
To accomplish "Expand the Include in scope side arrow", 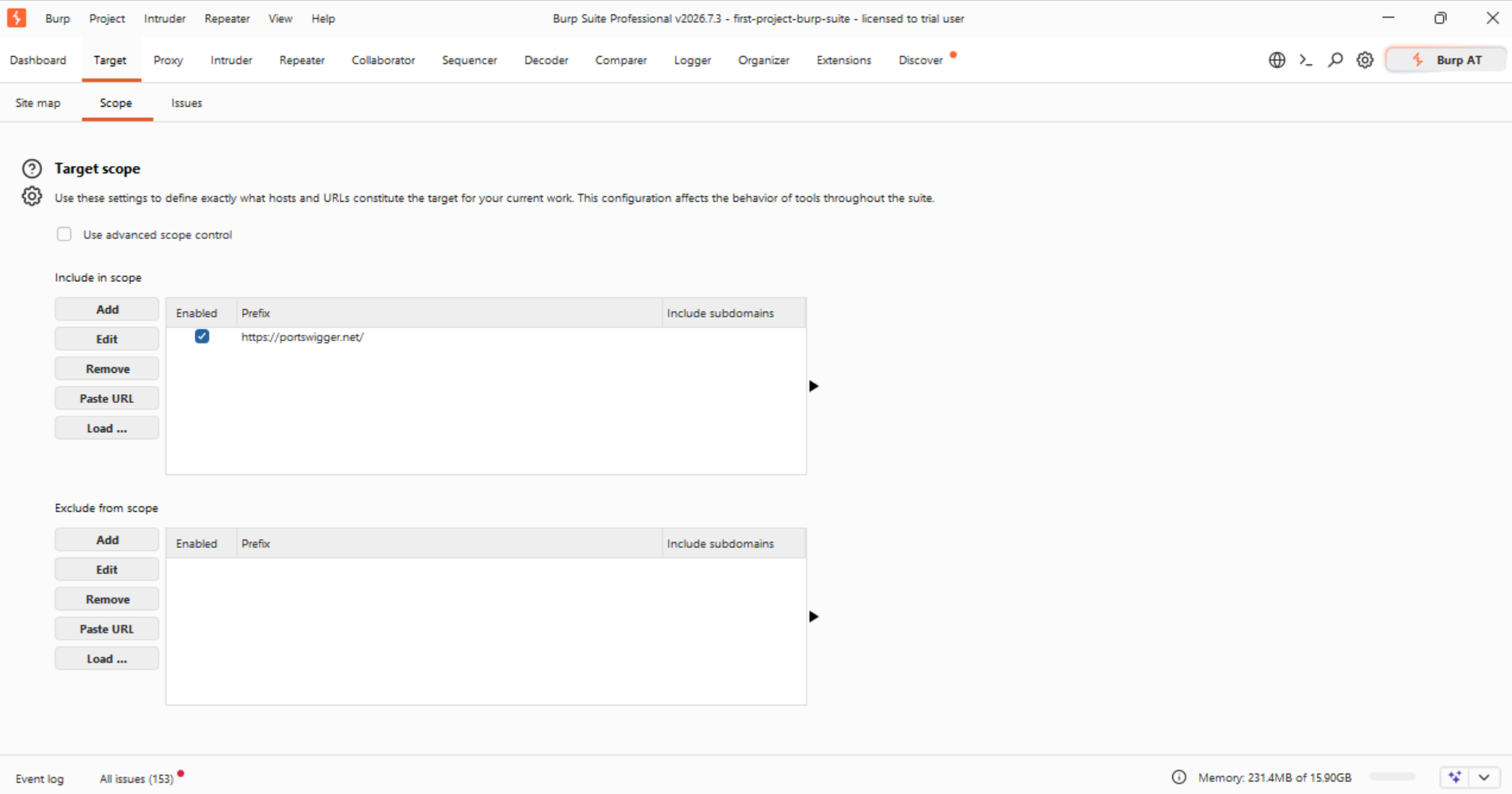I will click(813, 386).
